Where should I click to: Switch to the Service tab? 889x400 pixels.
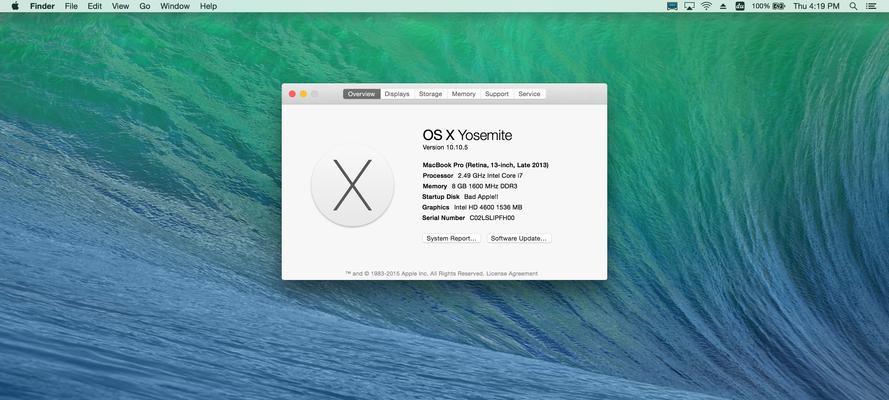click(530, 94)
